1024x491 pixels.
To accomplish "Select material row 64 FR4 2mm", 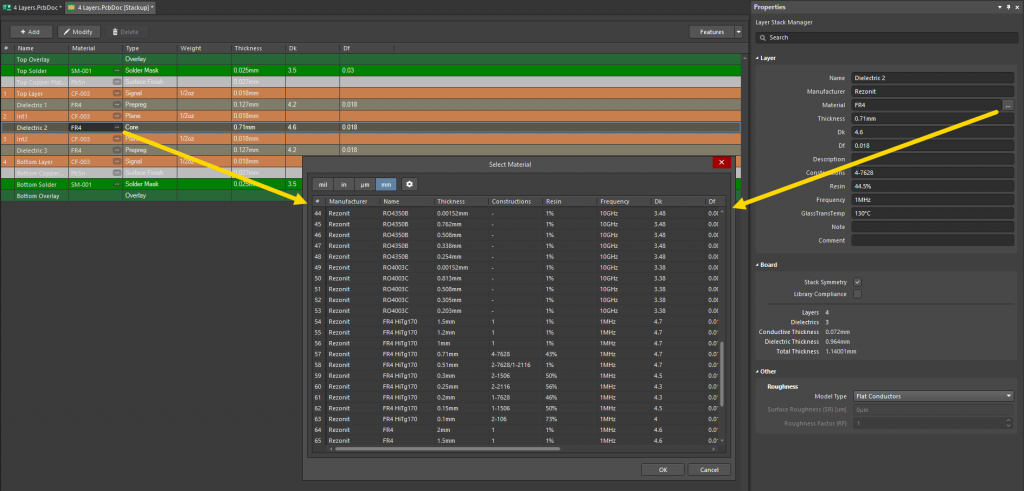I will 516,430.
